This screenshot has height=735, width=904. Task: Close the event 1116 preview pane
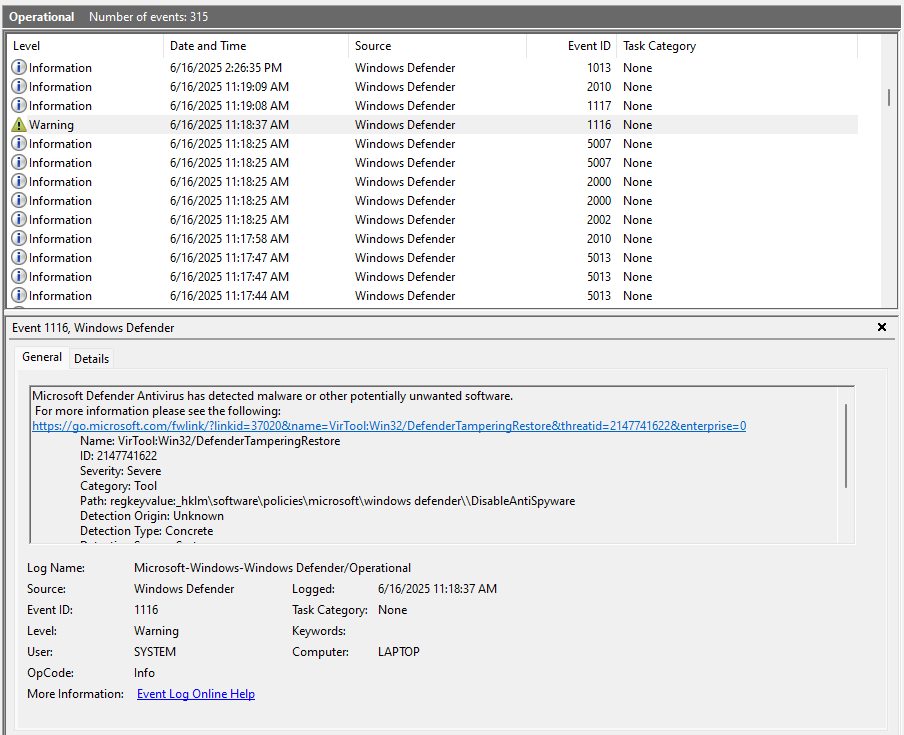click(x=882, y=327)
